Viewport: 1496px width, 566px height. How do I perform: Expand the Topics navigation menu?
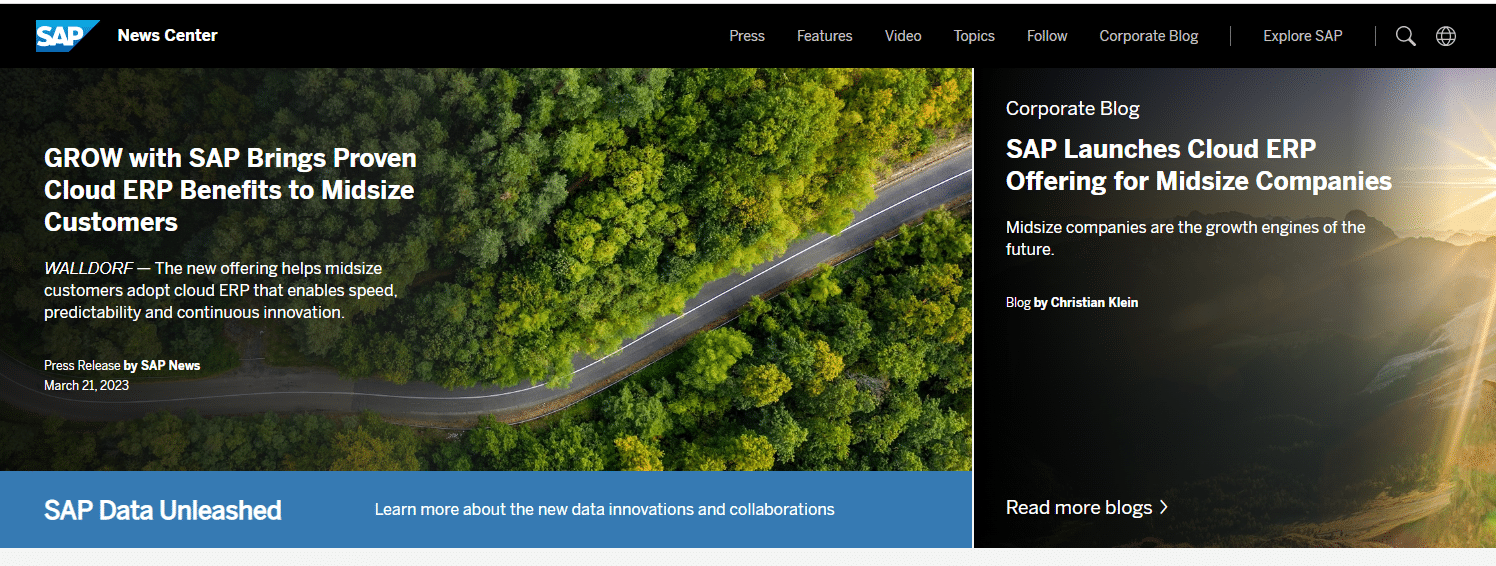click(973, 36)
